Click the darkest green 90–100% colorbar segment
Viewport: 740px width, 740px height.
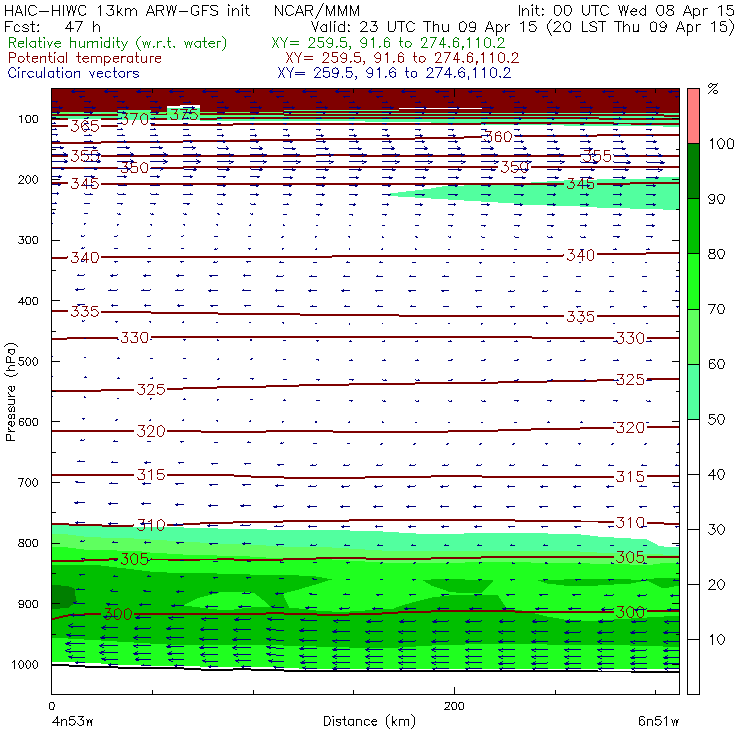pyautogui.click(x=693, y=171)
